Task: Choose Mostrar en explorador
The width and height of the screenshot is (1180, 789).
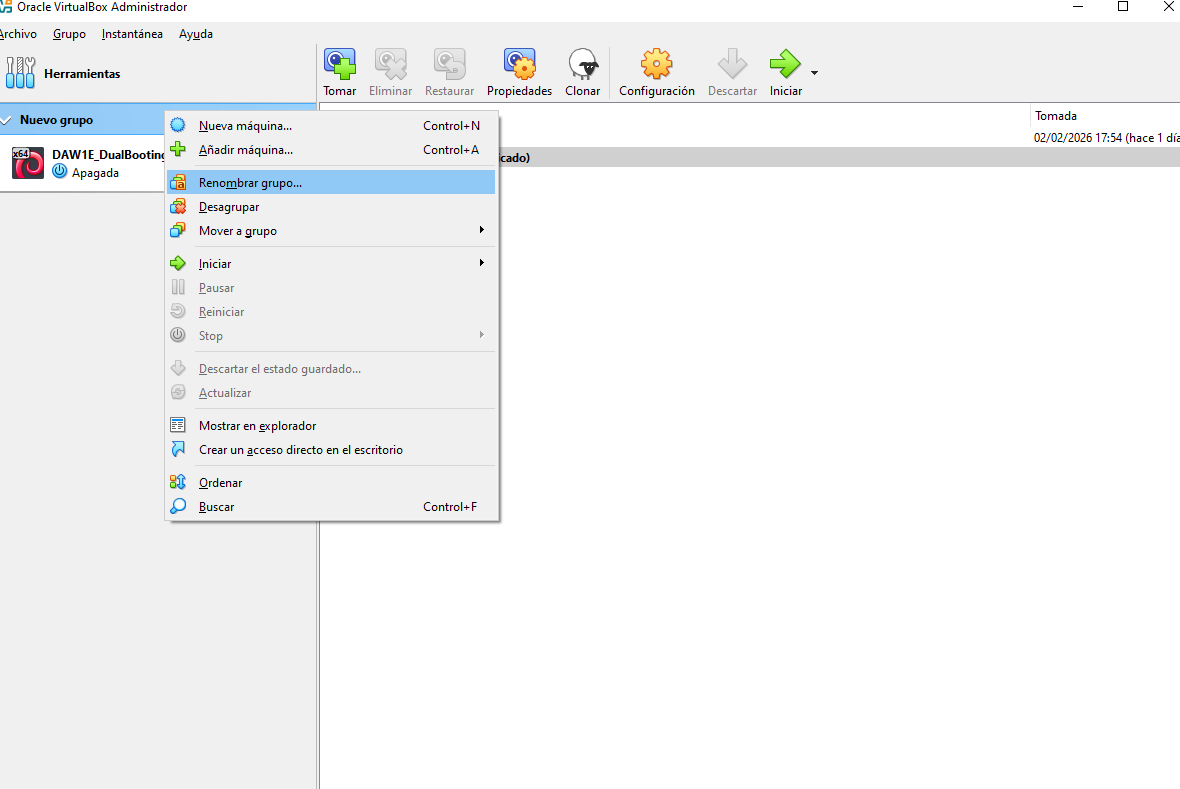Action: [331, 425]
